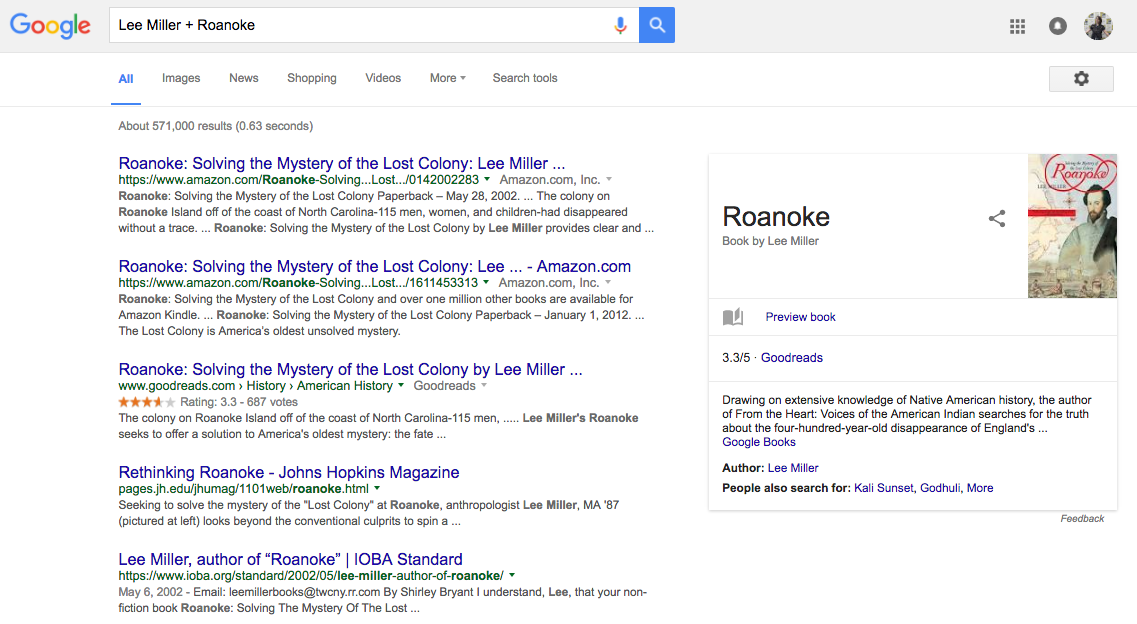
Task: Open Google Books link
Action: (758, 442)
